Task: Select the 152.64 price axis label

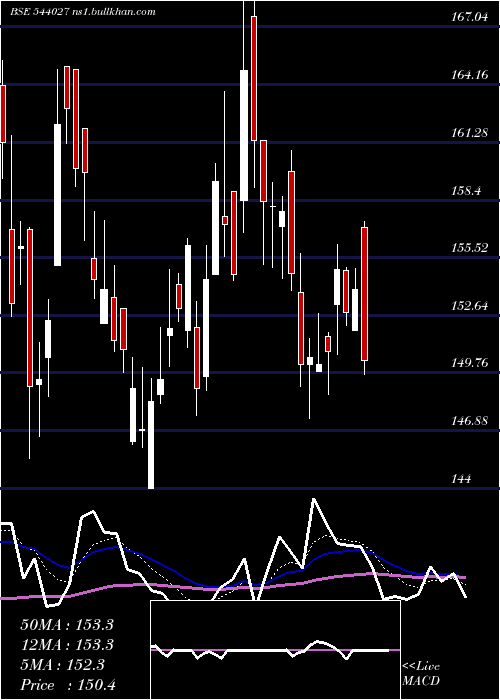Action: 470,306
